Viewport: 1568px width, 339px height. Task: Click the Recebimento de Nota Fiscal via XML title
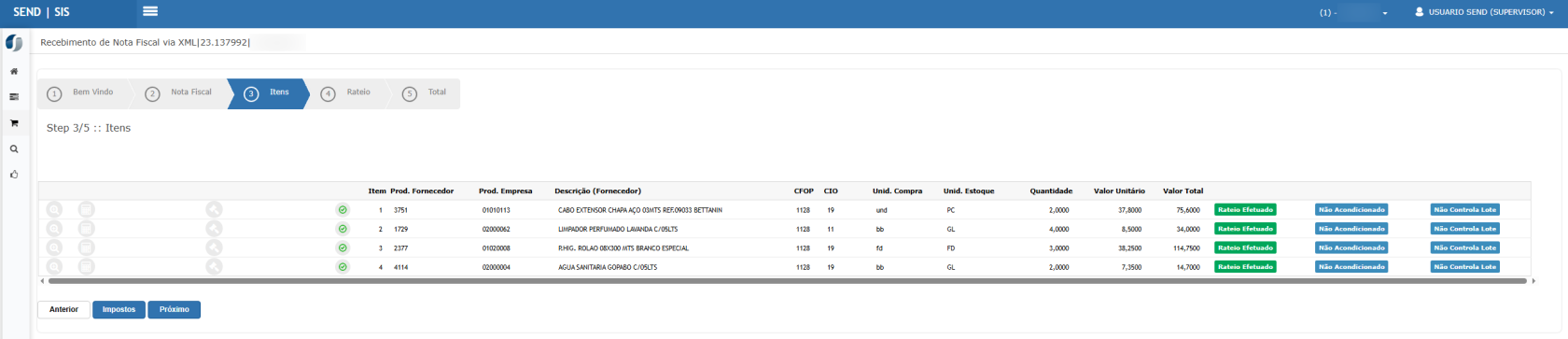[x=145, y=42]
